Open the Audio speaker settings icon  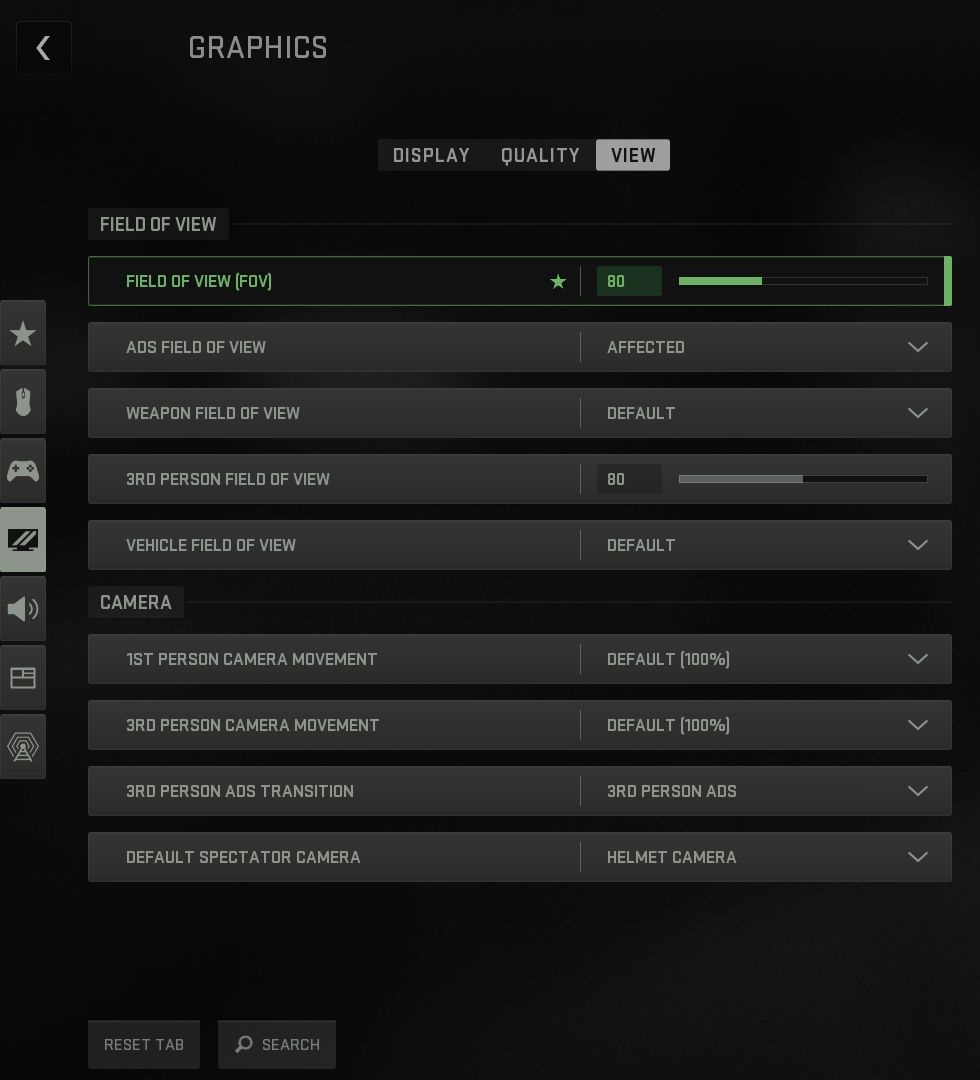coord(23,609)
